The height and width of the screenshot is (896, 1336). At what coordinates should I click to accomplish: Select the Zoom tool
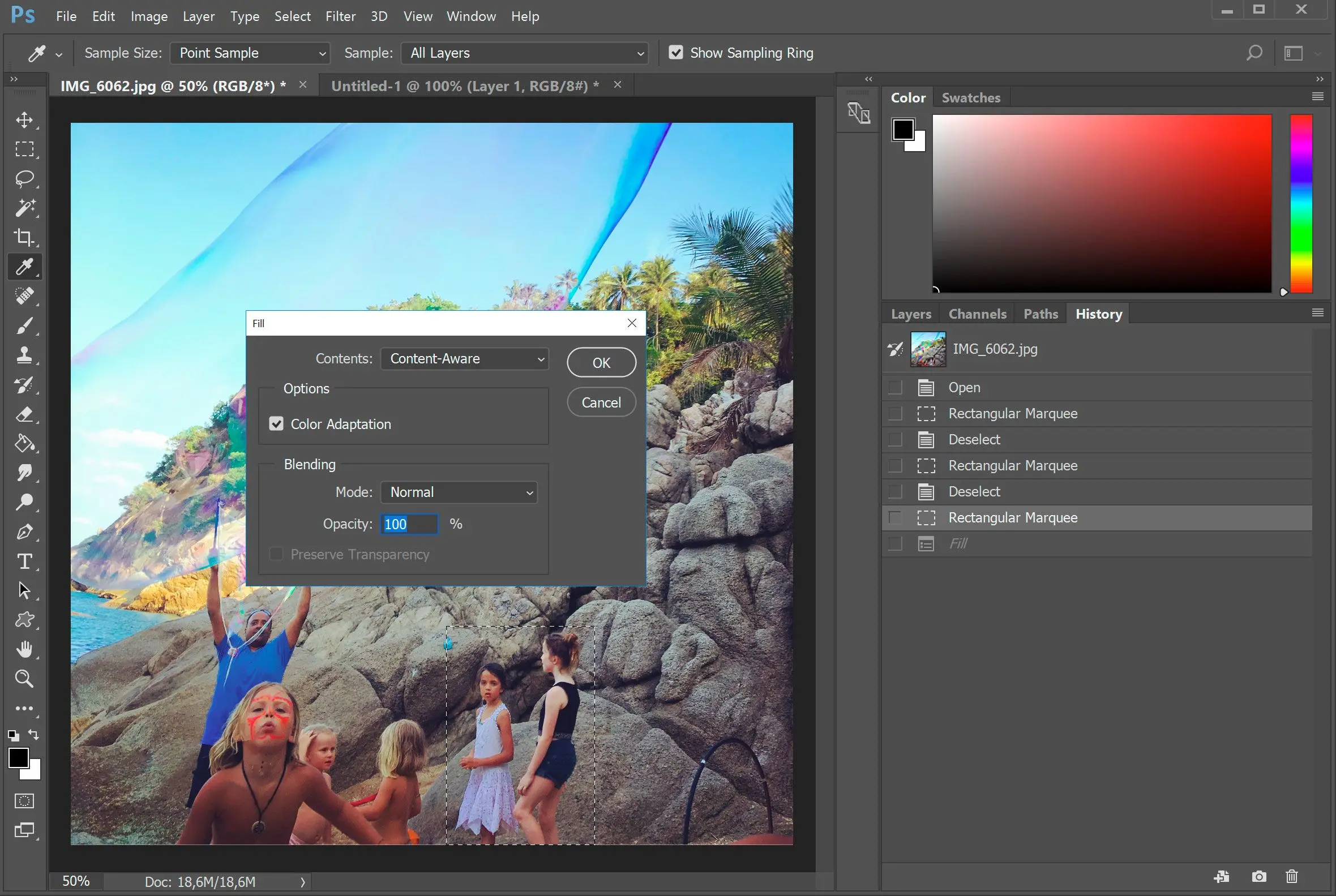[24, 678]
